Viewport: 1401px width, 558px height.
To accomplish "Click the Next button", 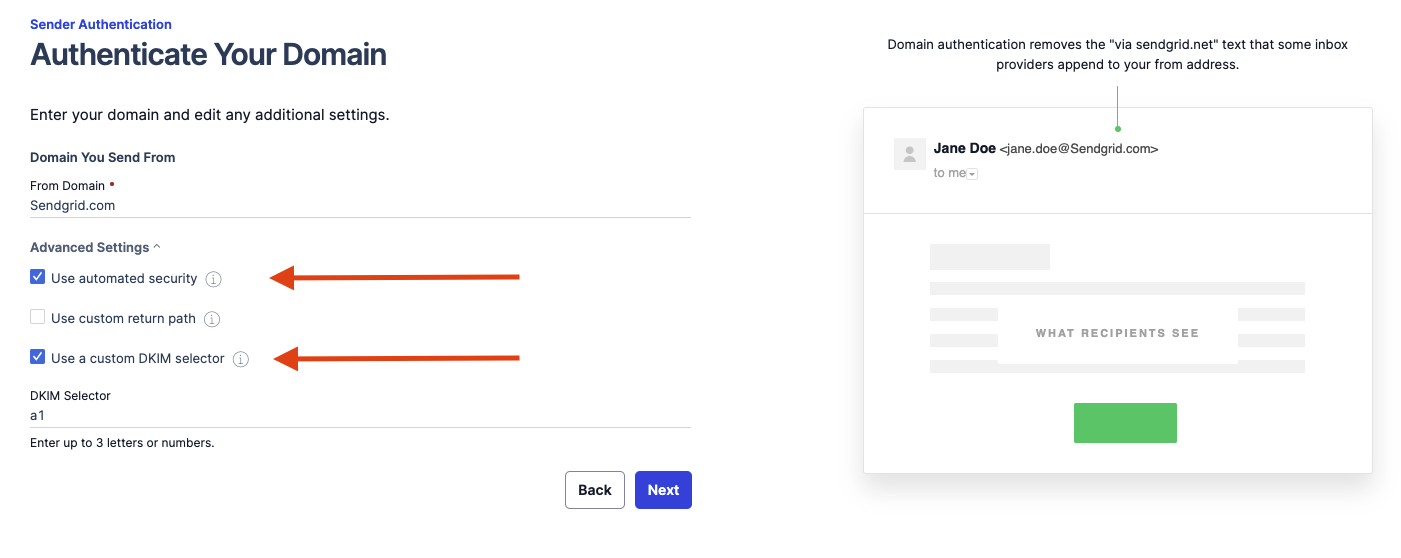I will tap(663, 490).
